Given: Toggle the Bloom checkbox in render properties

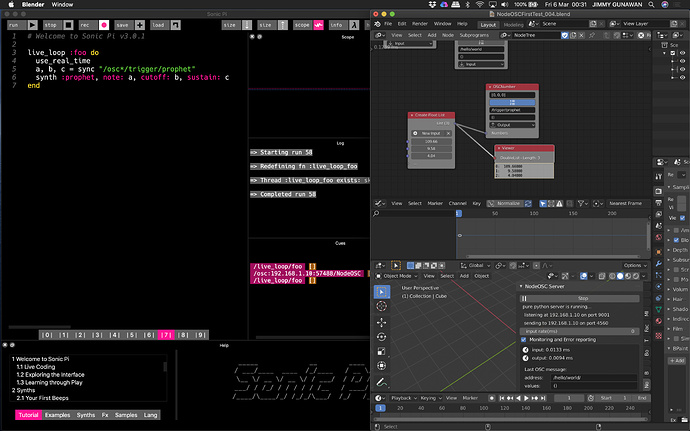Looking at the screenshot, I should (676, 240).
